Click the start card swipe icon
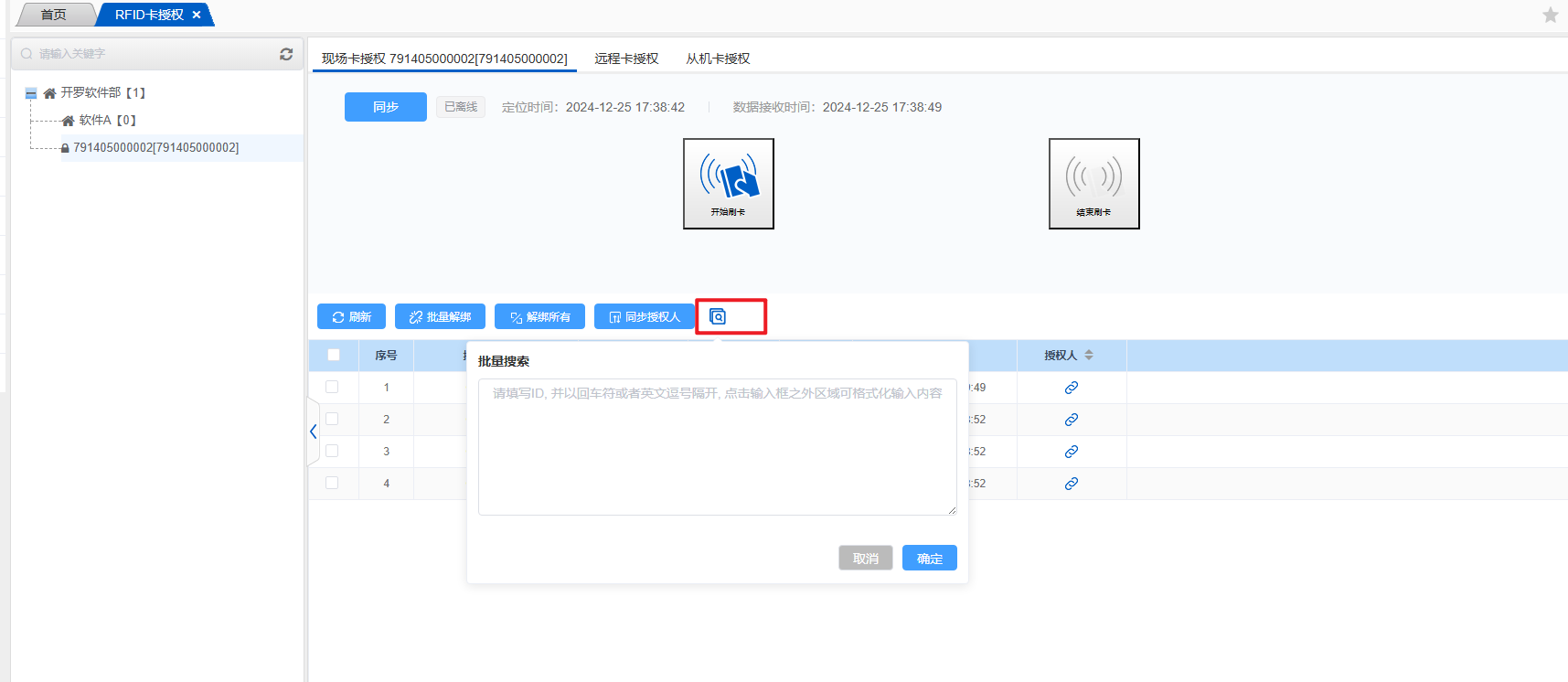1568x682 pixels. click(728, 183)
